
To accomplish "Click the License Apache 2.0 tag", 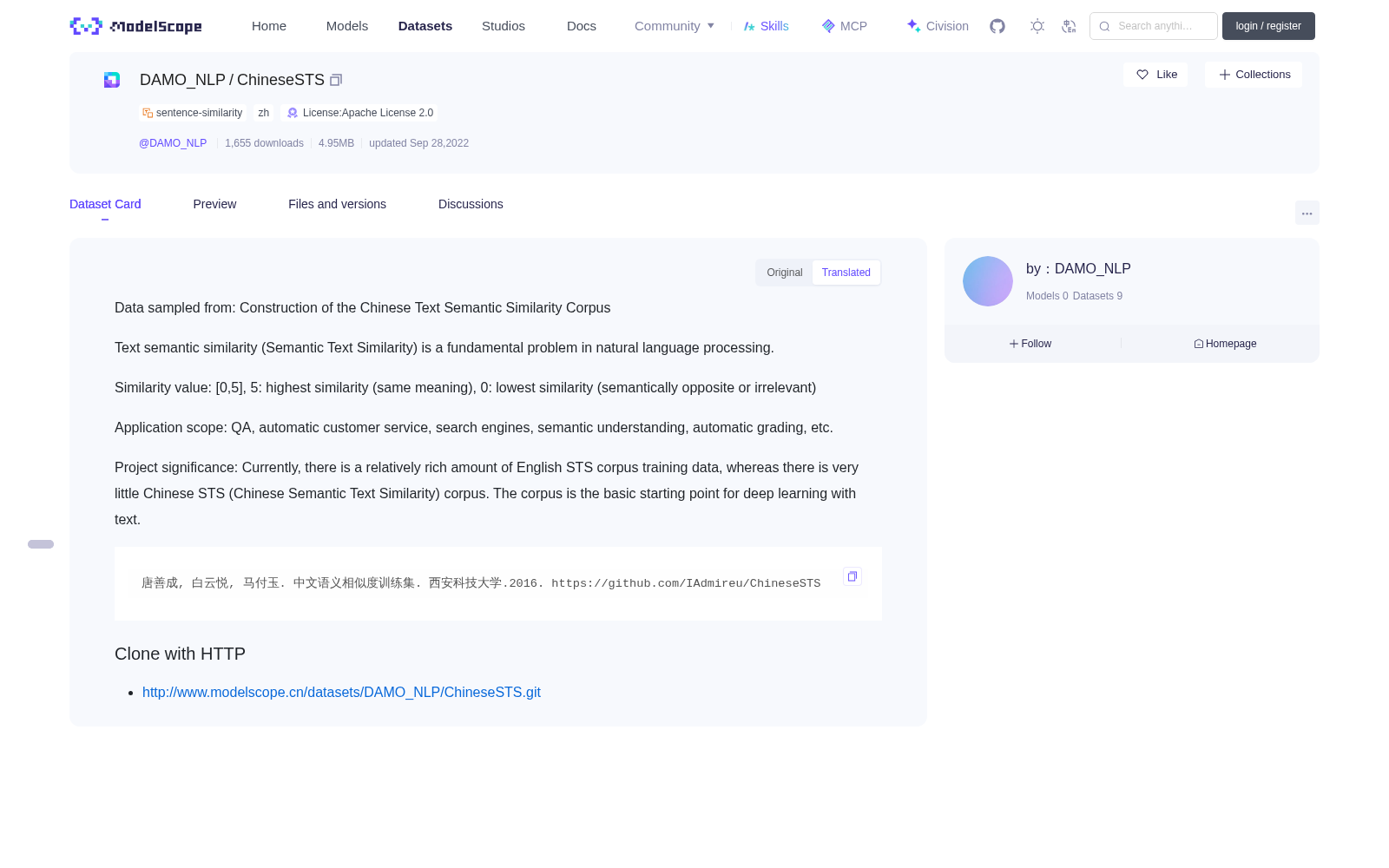I will click(360, 113).
